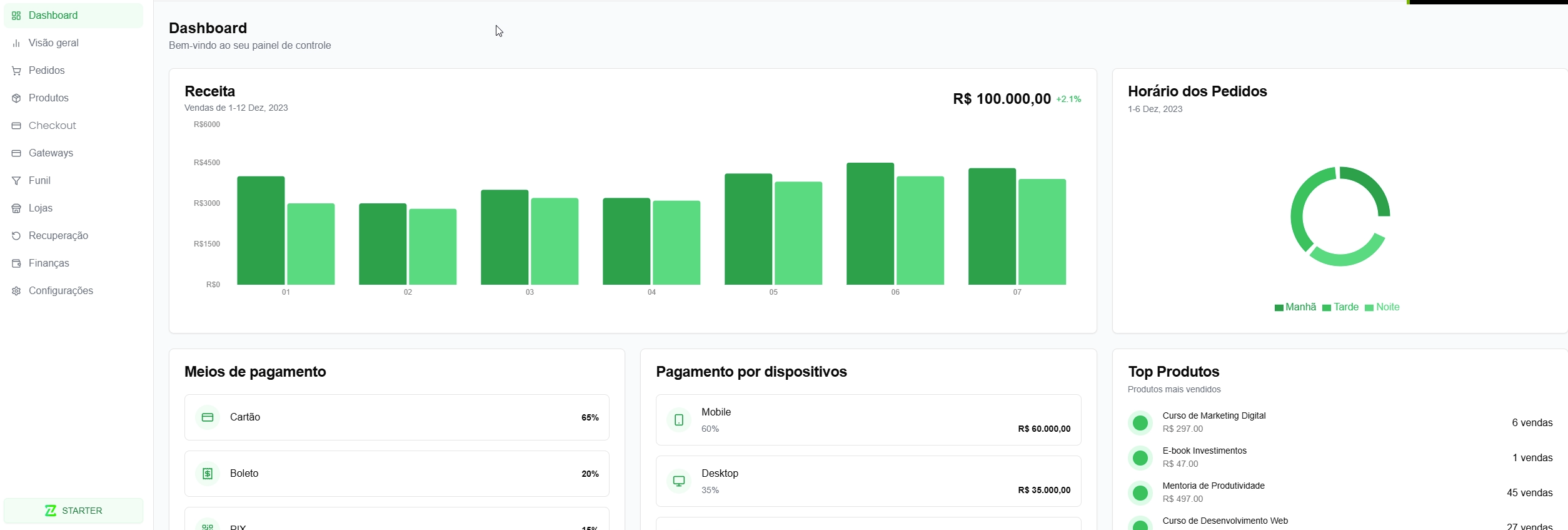The width and height of the screenshot is (1568, 530).
Task: Navigate to Finanças
Action: tap(73, 263)
